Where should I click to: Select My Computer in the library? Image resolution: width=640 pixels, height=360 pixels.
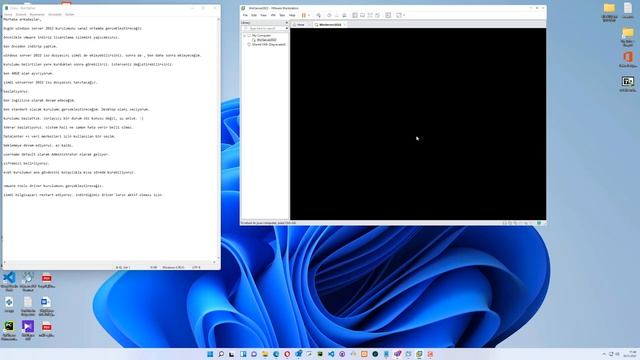(261, 36)
